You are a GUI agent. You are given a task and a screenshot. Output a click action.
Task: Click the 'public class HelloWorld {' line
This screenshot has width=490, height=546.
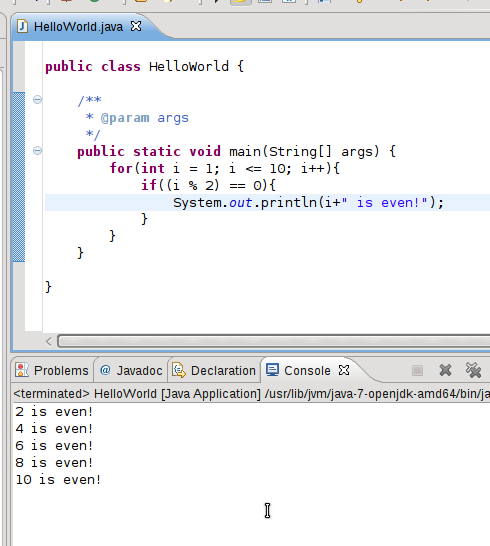pyautogui.click(x=145, y=66)
